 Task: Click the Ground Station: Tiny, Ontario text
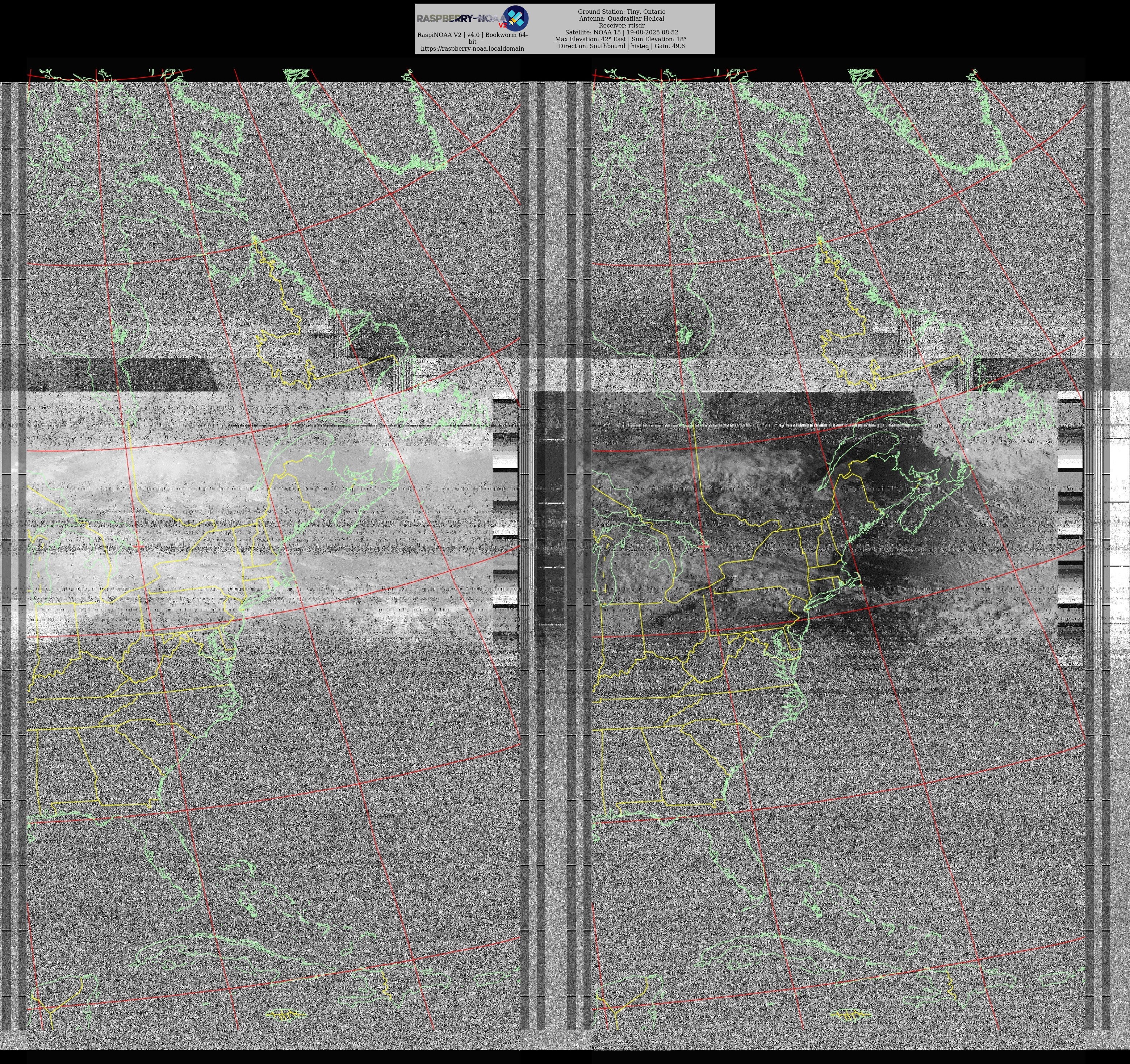(x=621, y=11)
